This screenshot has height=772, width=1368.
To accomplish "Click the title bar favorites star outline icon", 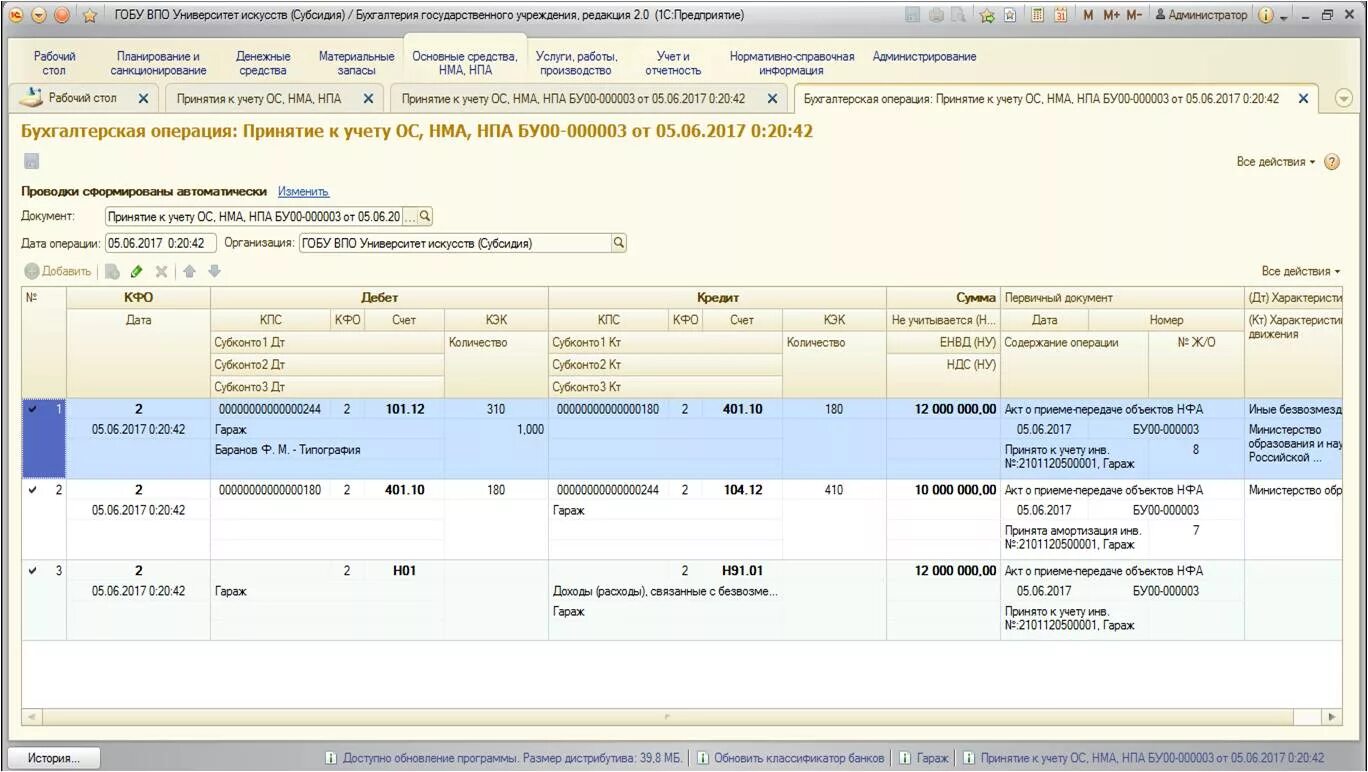I will 89,15.
